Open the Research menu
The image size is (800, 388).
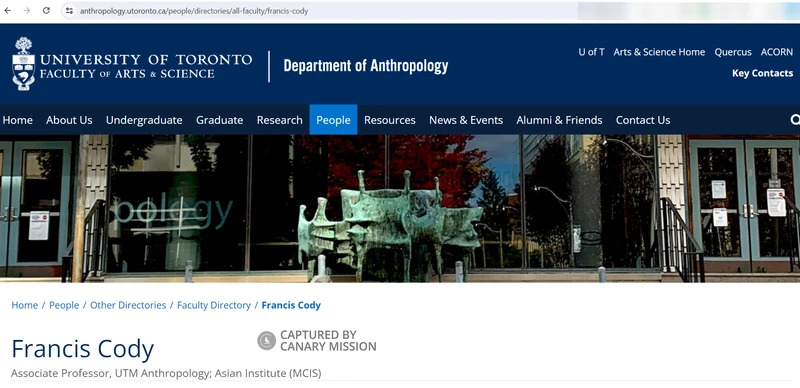[280, 120]
